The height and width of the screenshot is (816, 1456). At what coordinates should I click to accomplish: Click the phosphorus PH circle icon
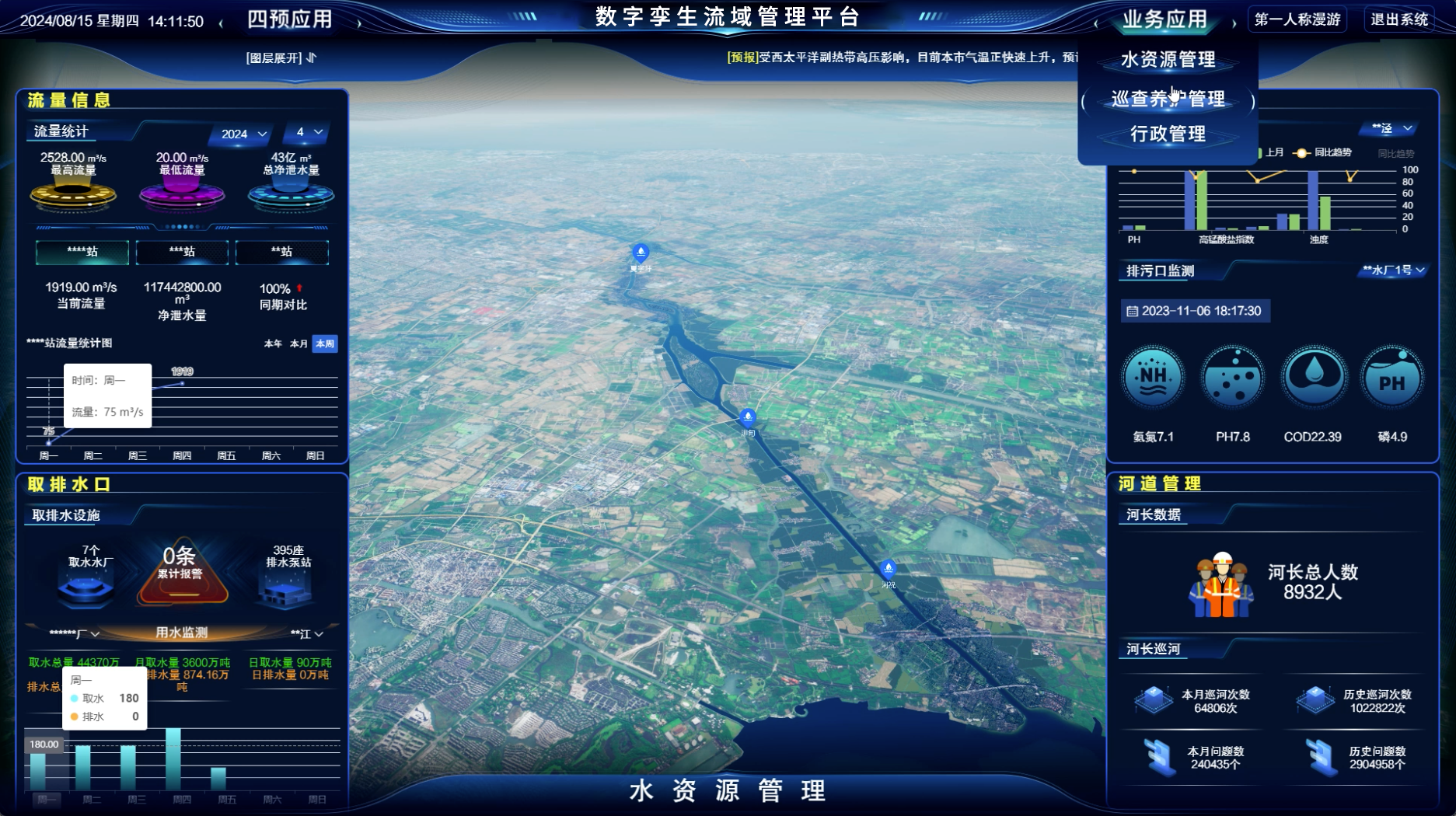click(x=1392, y=377)
